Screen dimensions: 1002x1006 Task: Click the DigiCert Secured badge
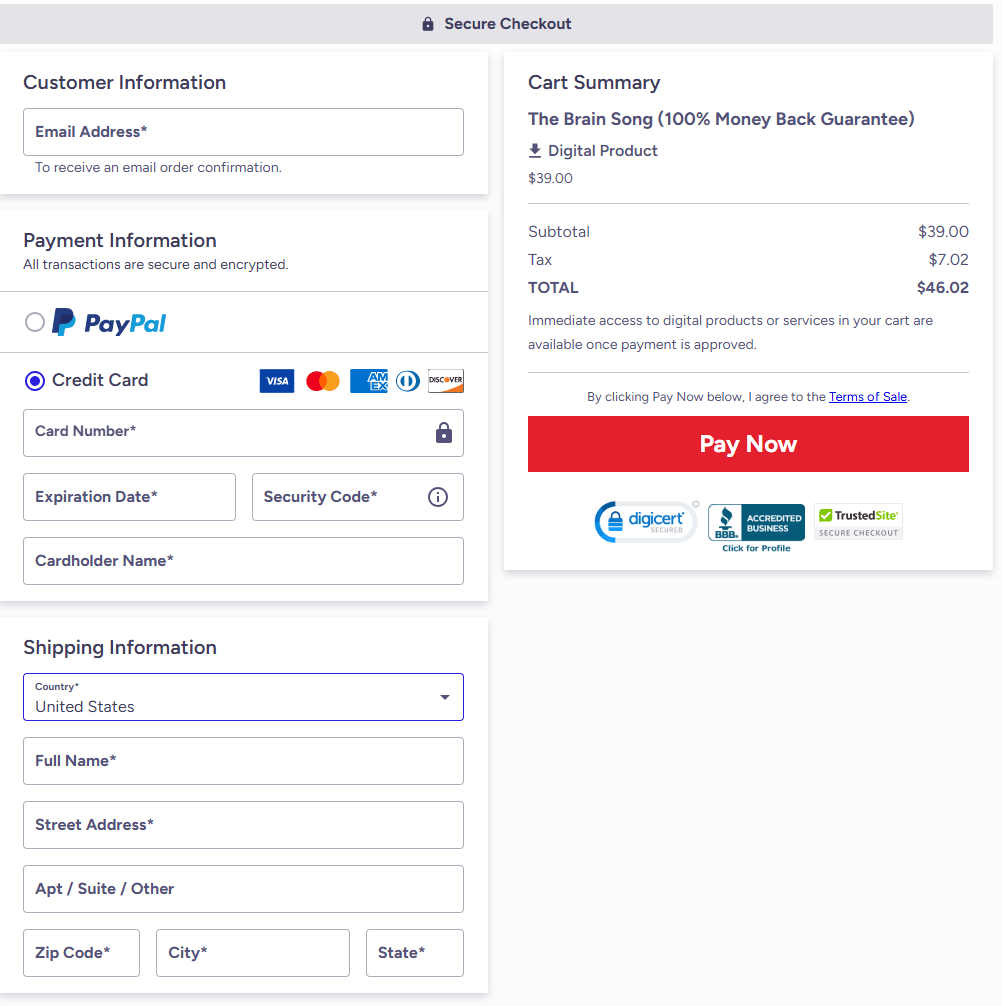[646, 521]
